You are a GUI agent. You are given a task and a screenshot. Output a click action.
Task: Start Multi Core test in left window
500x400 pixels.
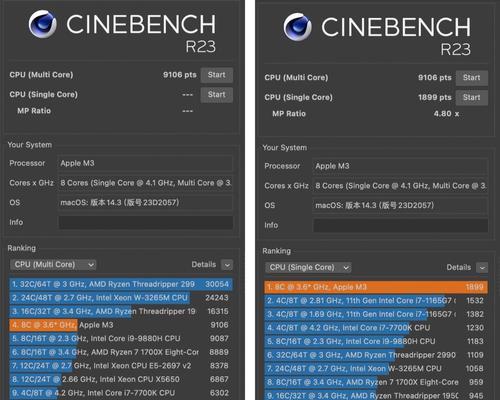(x=217, y=75)
